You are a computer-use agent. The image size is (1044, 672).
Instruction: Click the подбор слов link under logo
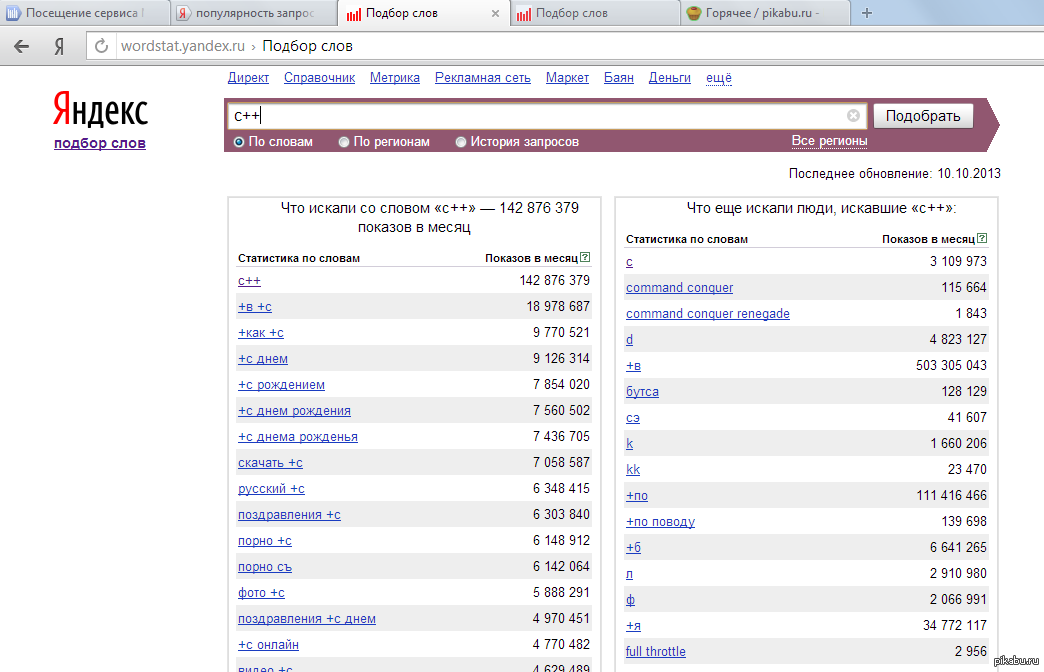tap(100, 143)
